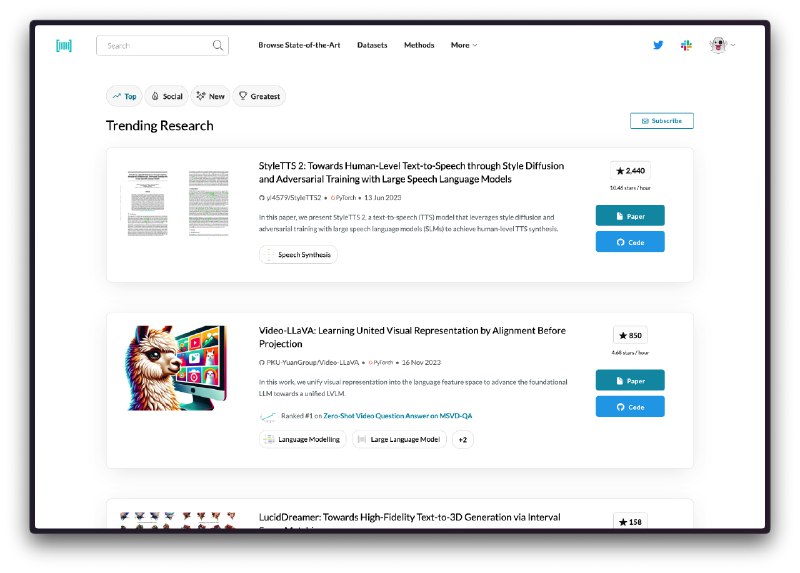Open Browse State-of-the-Art

click(299, 45)
